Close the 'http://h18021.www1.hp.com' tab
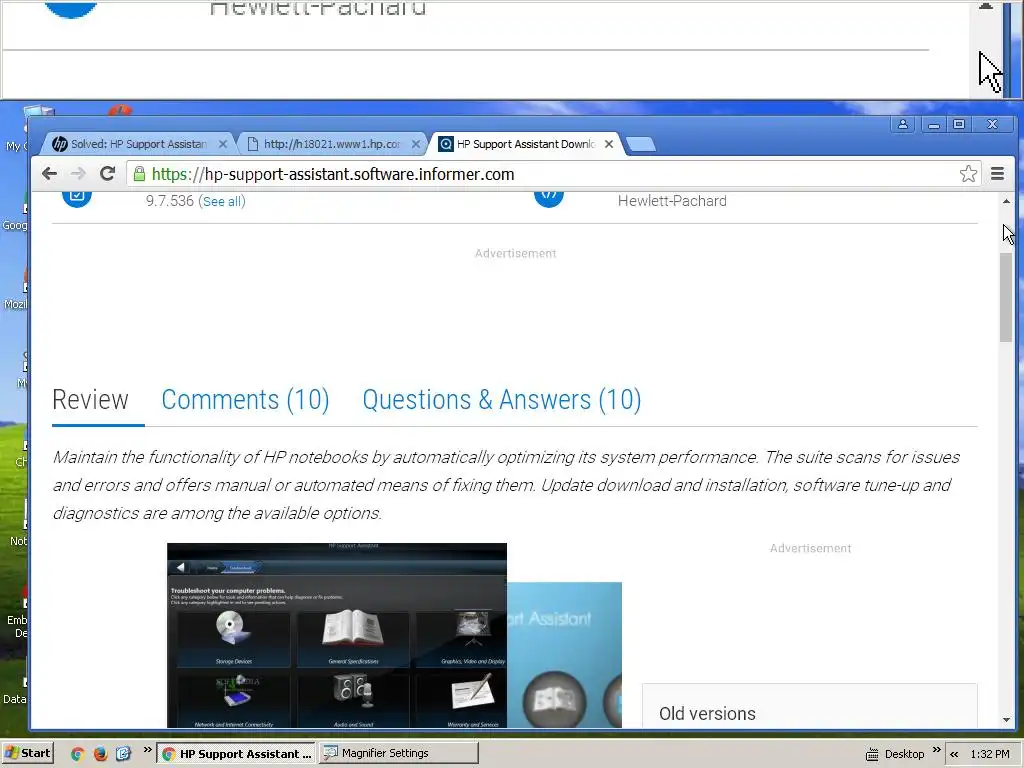1024x768 pixels. 416,144
